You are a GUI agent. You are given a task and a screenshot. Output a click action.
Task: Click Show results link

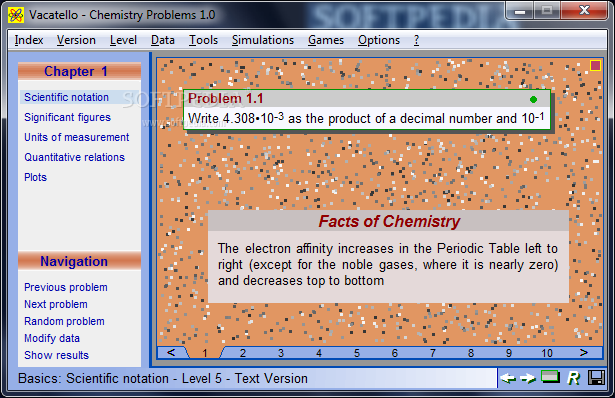[56, 355]
